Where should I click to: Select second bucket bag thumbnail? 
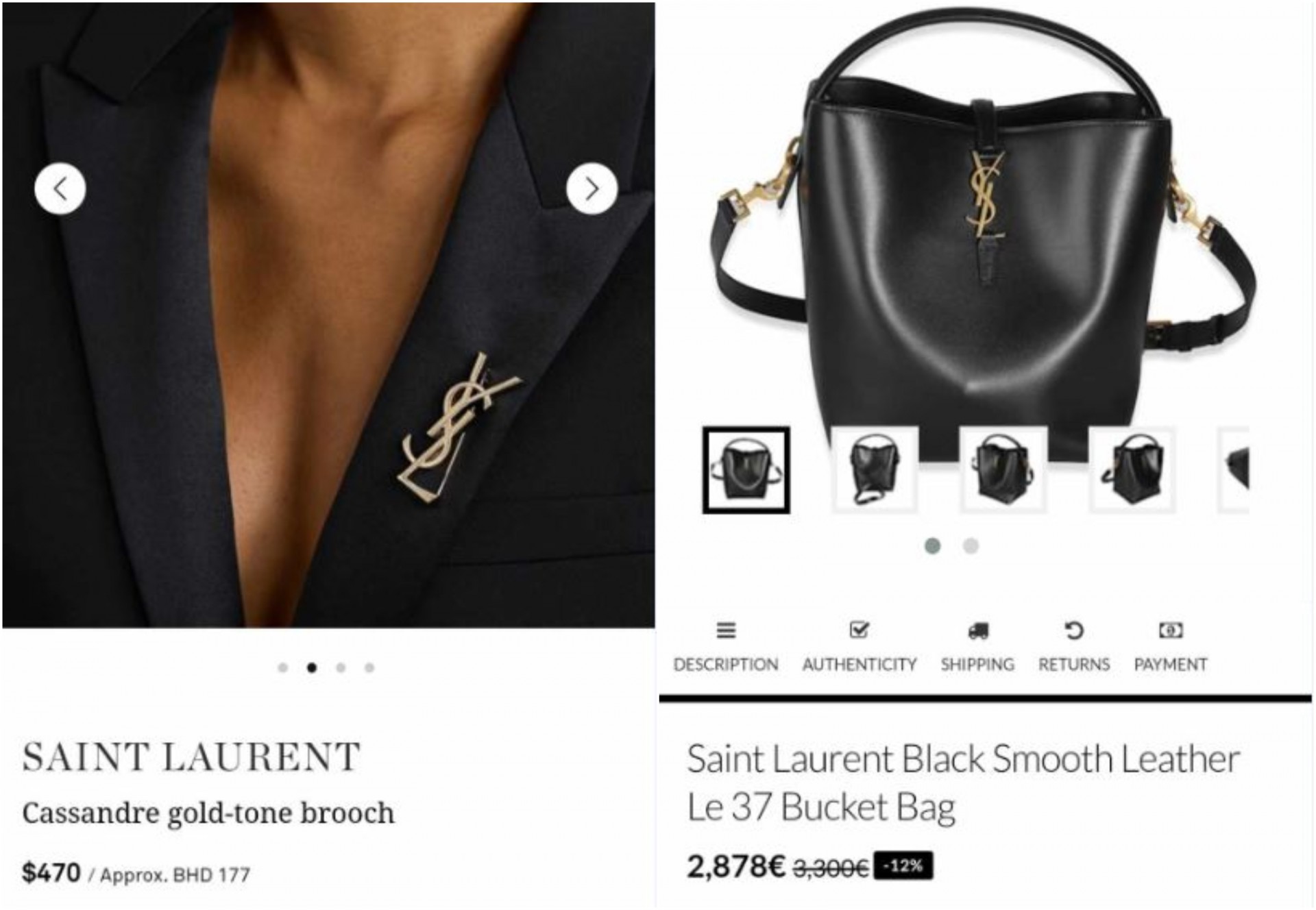pos(874,470)
